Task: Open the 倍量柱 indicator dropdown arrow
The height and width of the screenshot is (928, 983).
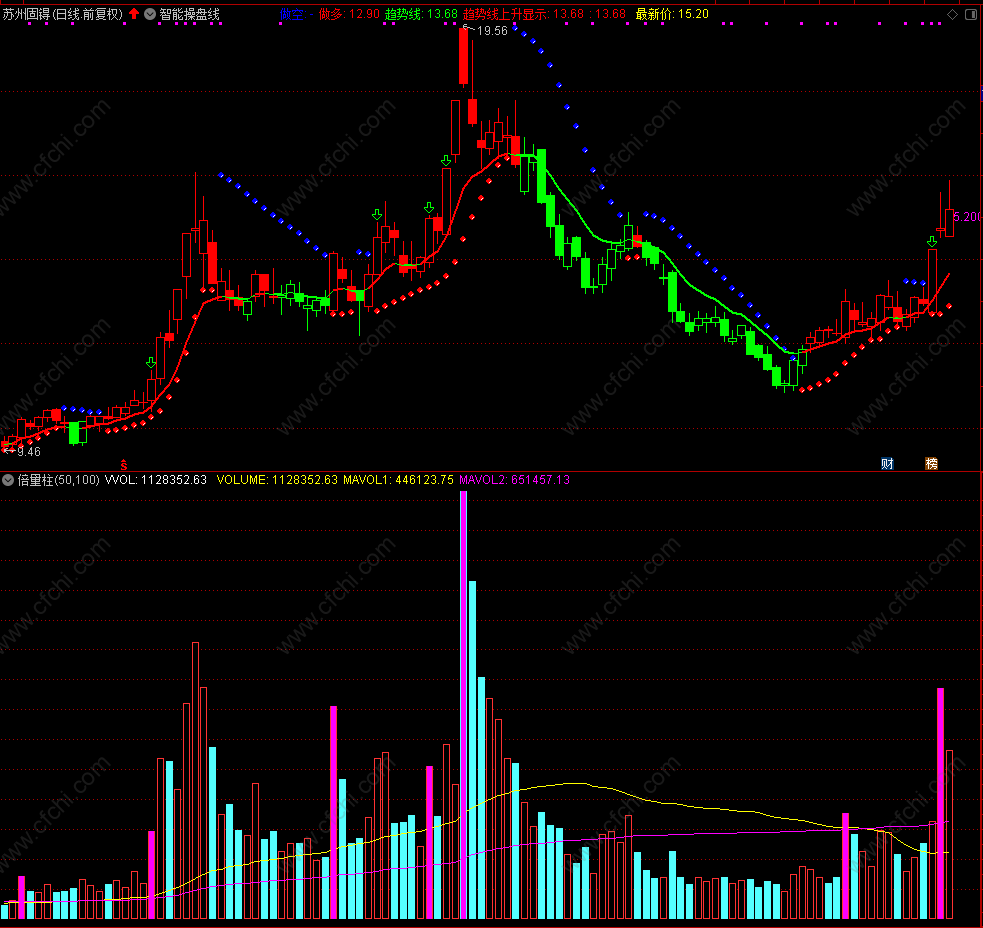Action: point(8,480)
